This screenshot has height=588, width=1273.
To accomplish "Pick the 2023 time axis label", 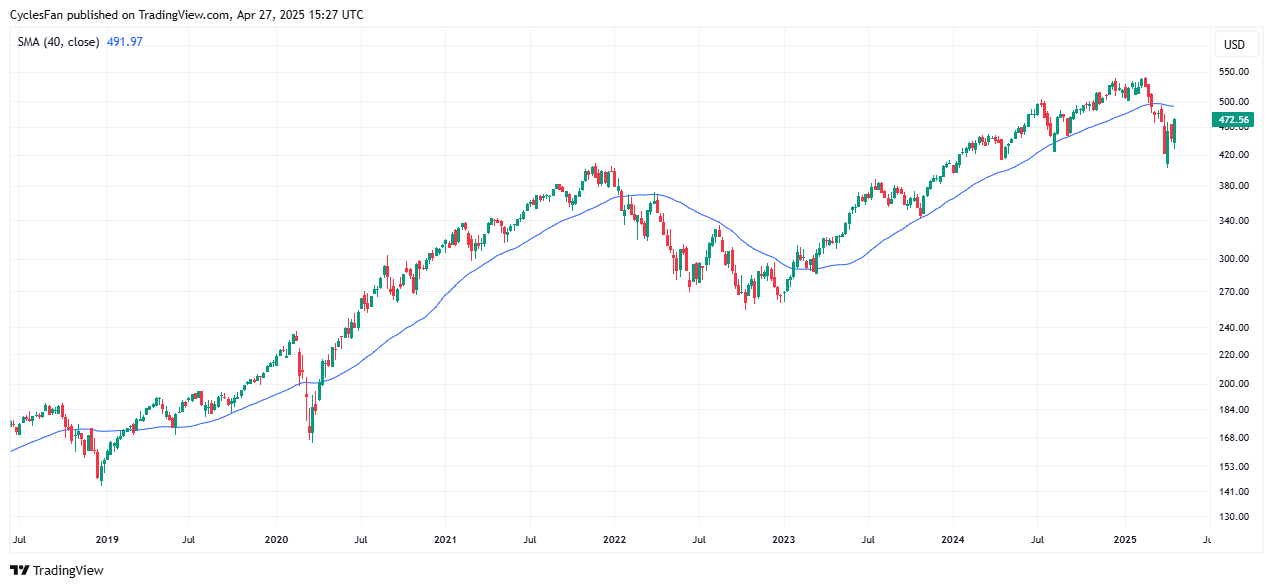I will coord(784,540).
